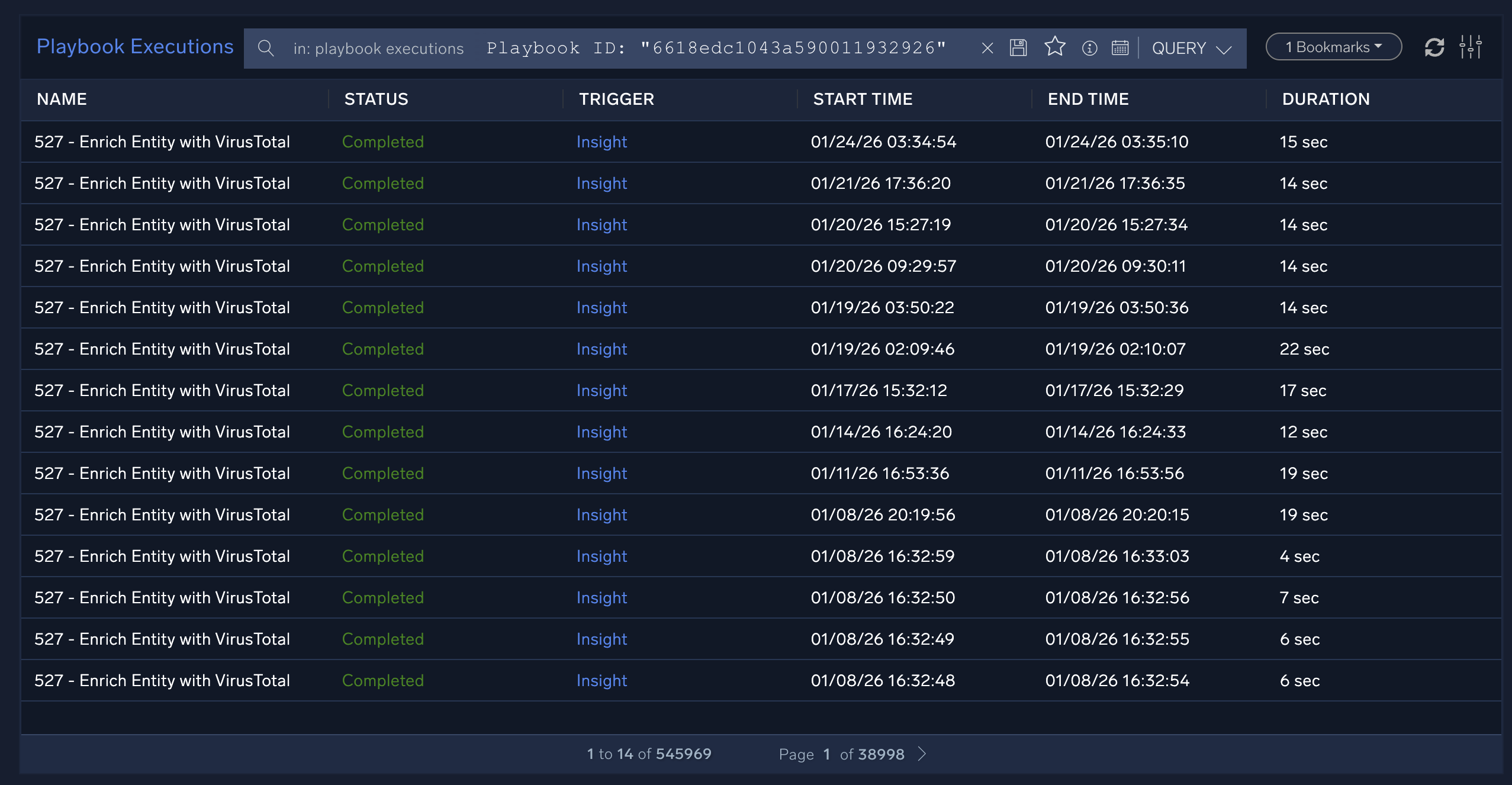
Task: Click the Completed status of 01/14/26 run
Action: click(x=382, y=432)
